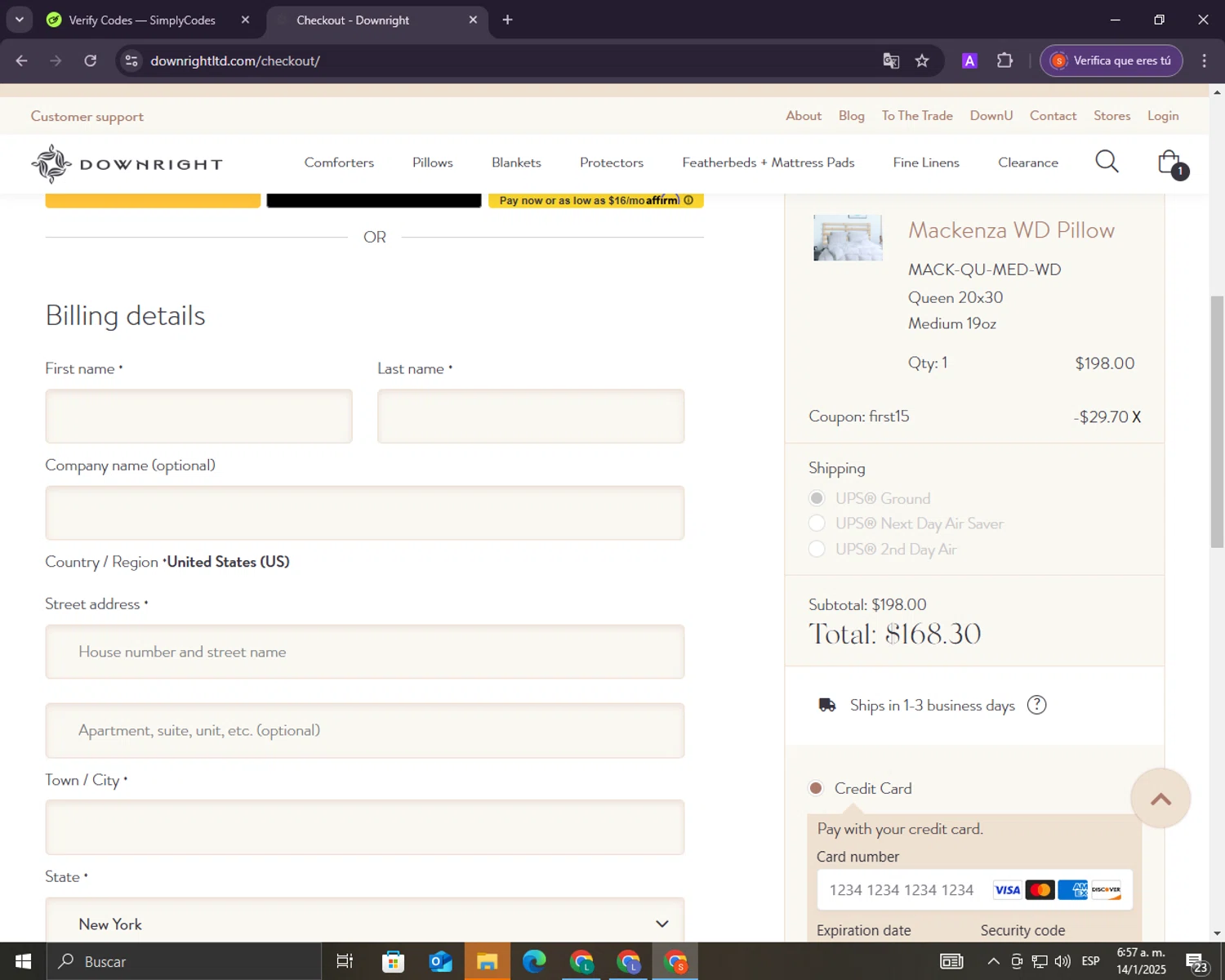Click the Verifica que eres tú profile button

[1111, 60]
